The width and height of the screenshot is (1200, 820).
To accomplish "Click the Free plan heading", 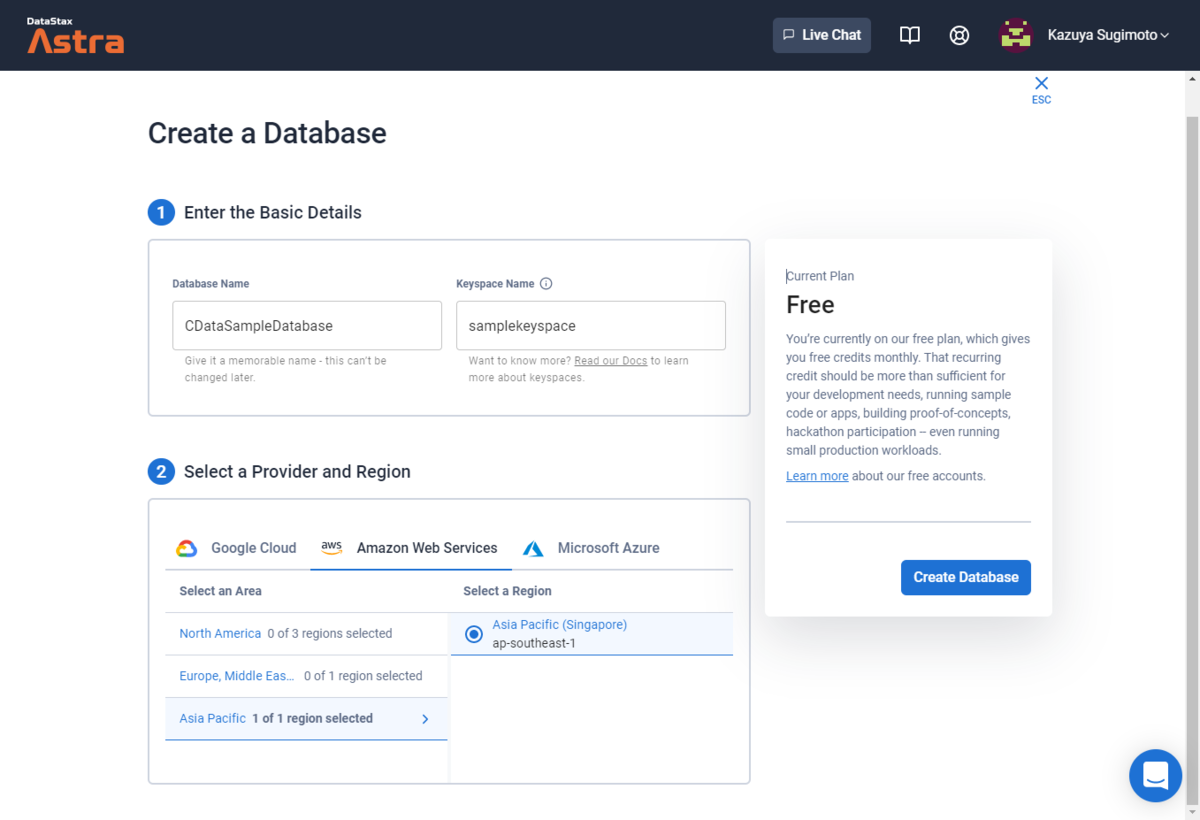I will click(810, 304).
